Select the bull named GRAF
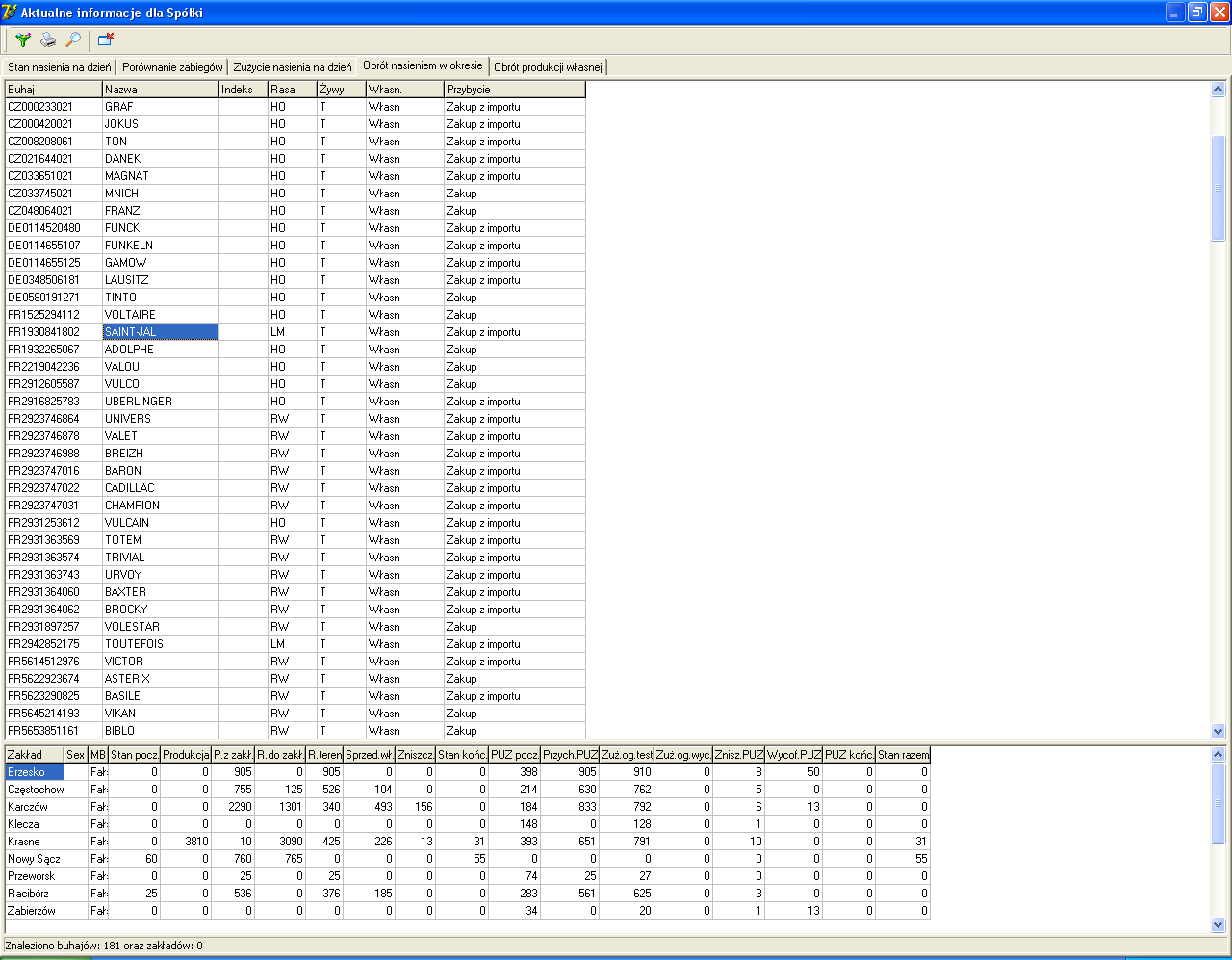1232x960 pixels. [x=161, y=107]
